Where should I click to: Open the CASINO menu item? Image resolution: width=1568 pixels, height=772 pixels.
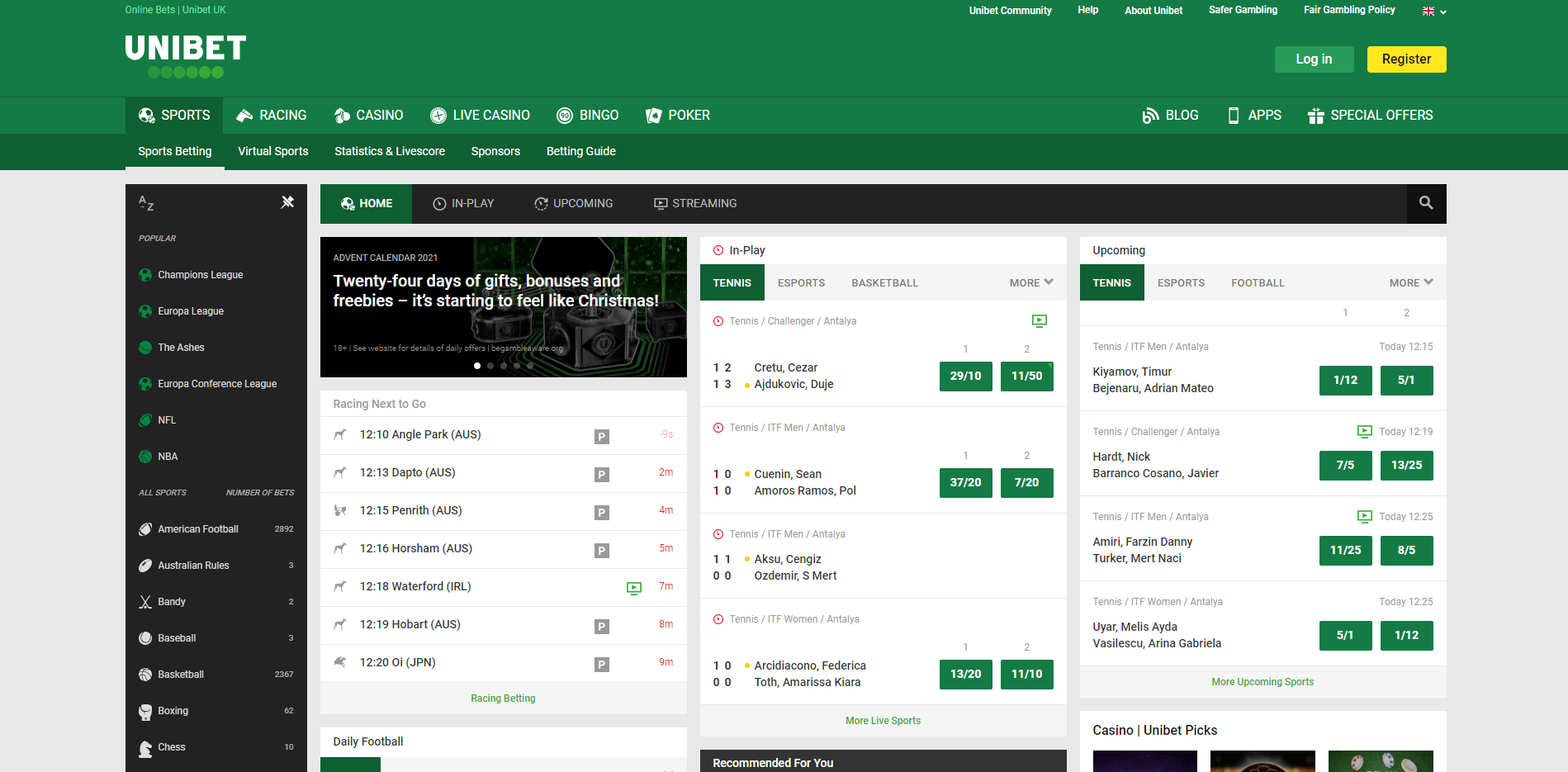pos(368,116)
